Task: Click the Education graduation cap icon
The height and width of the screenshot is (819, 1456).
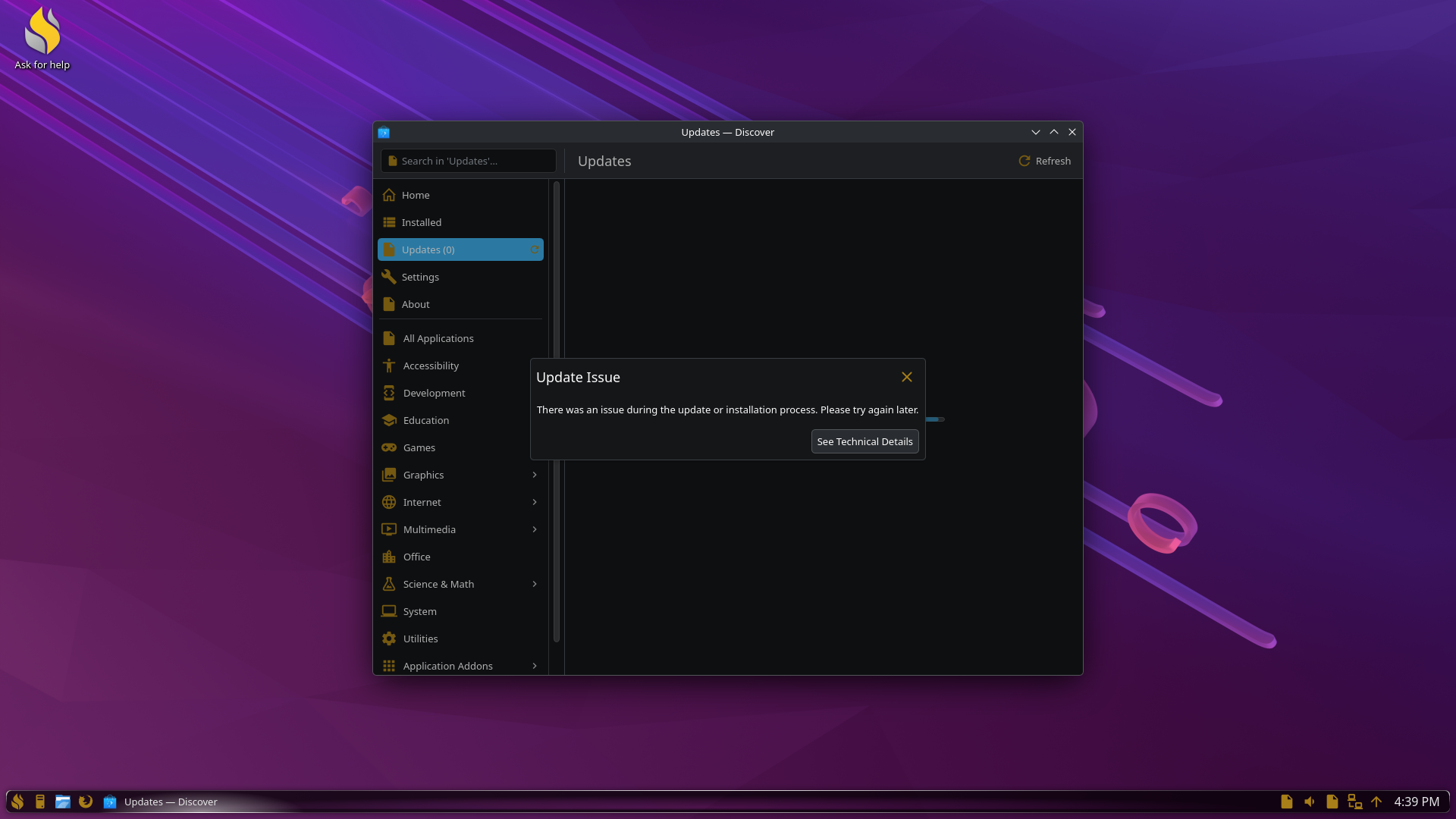Action: click(389, 420)
